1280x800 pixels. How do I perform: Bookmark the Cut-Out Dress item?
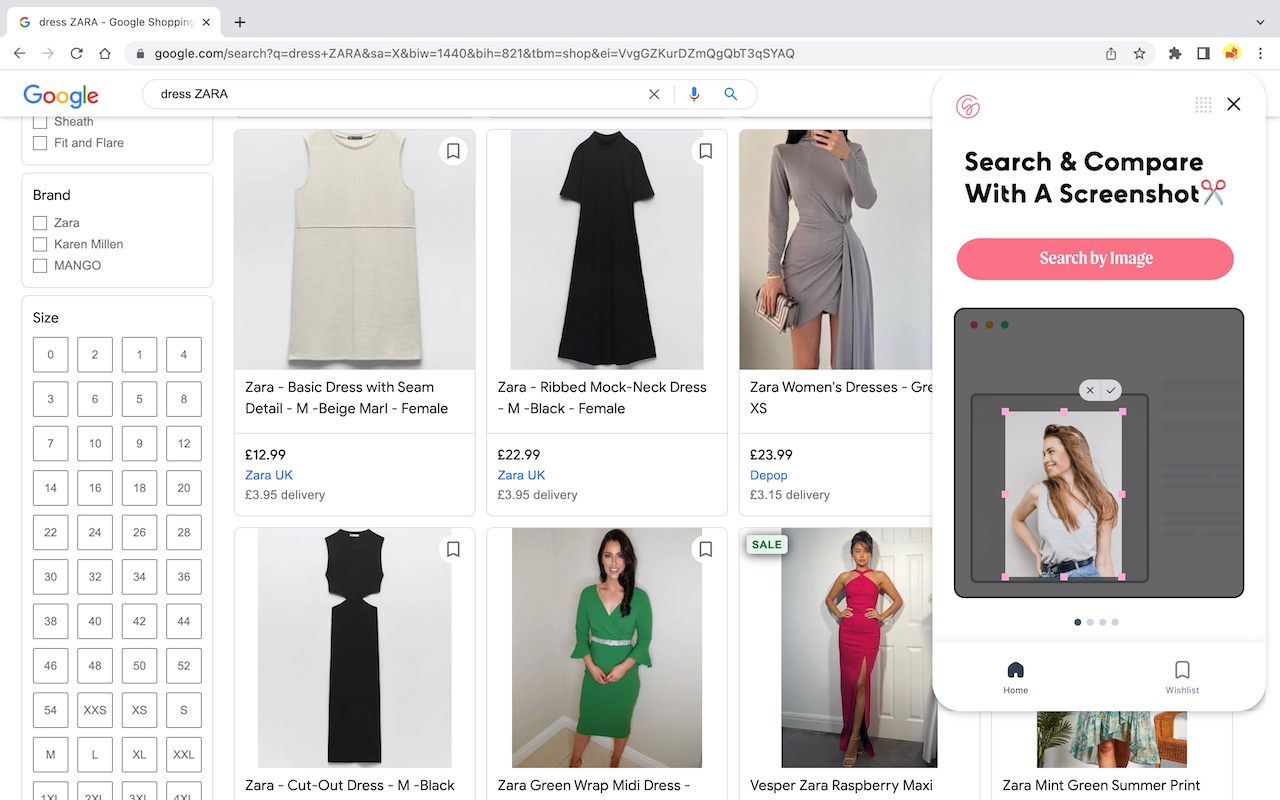pyautogui.click(x=453, y=549)
